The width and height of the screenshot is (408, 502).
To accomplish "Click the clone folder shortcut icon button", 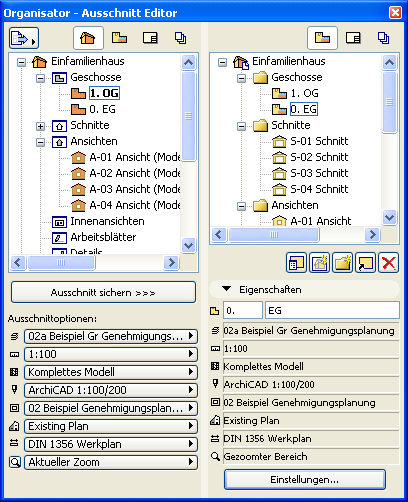I will pyautogui.click(x=366, y=263).
